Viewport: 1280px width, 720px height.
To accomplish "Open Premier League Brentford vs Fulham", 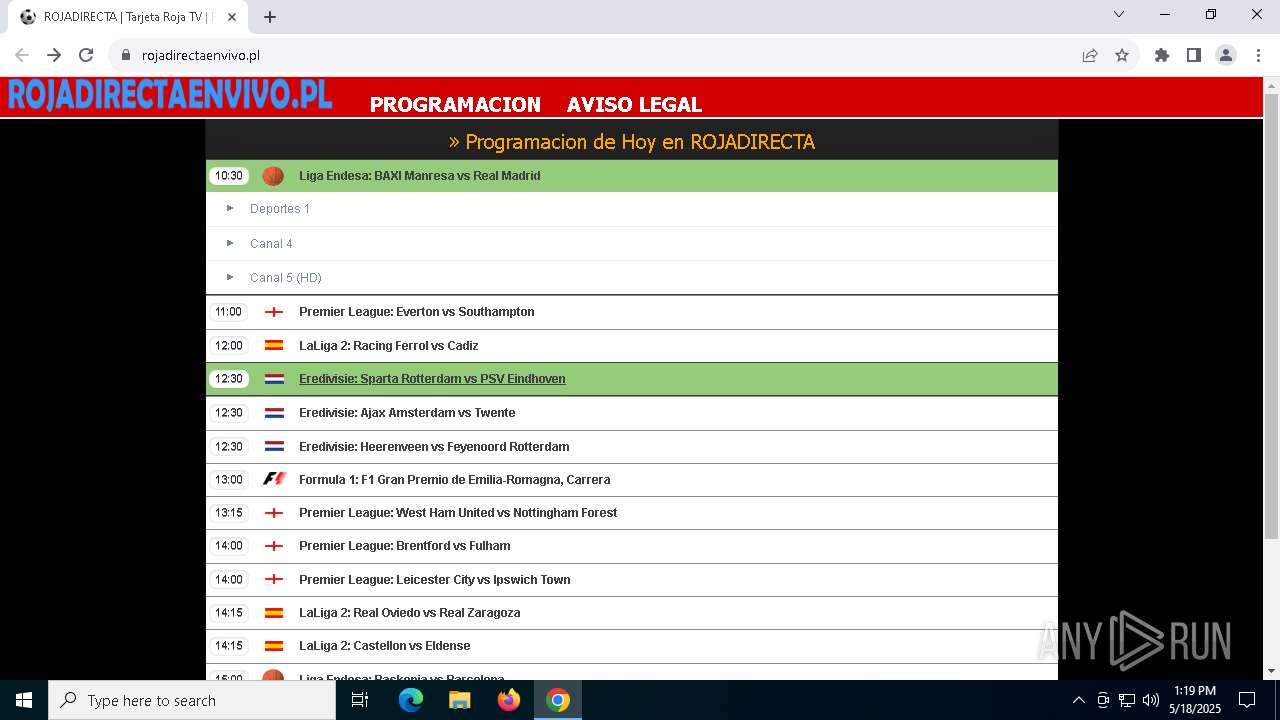I will 404,546.
